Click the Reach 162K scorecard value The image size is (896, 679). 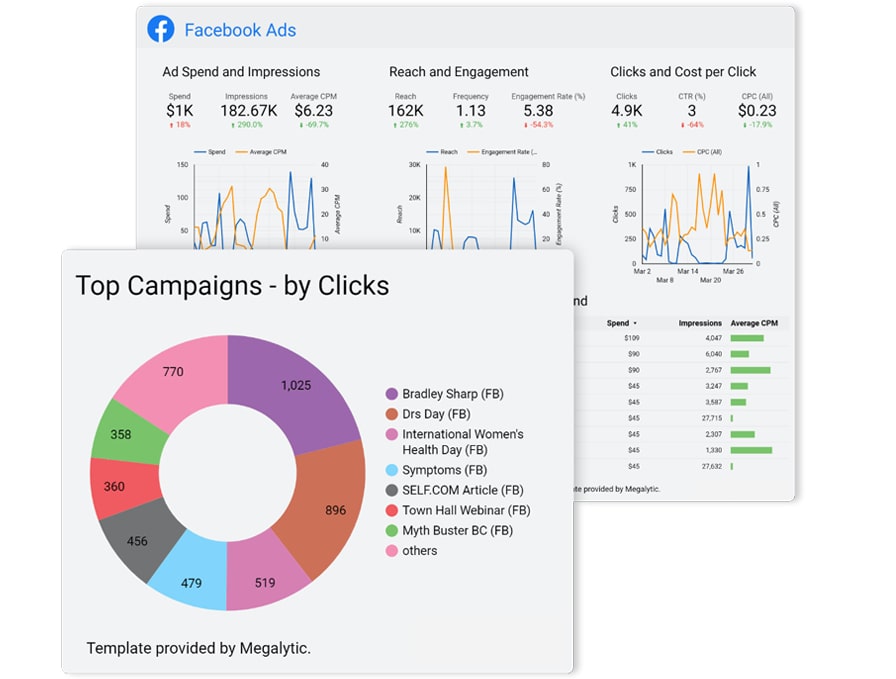tap(406, 110)
